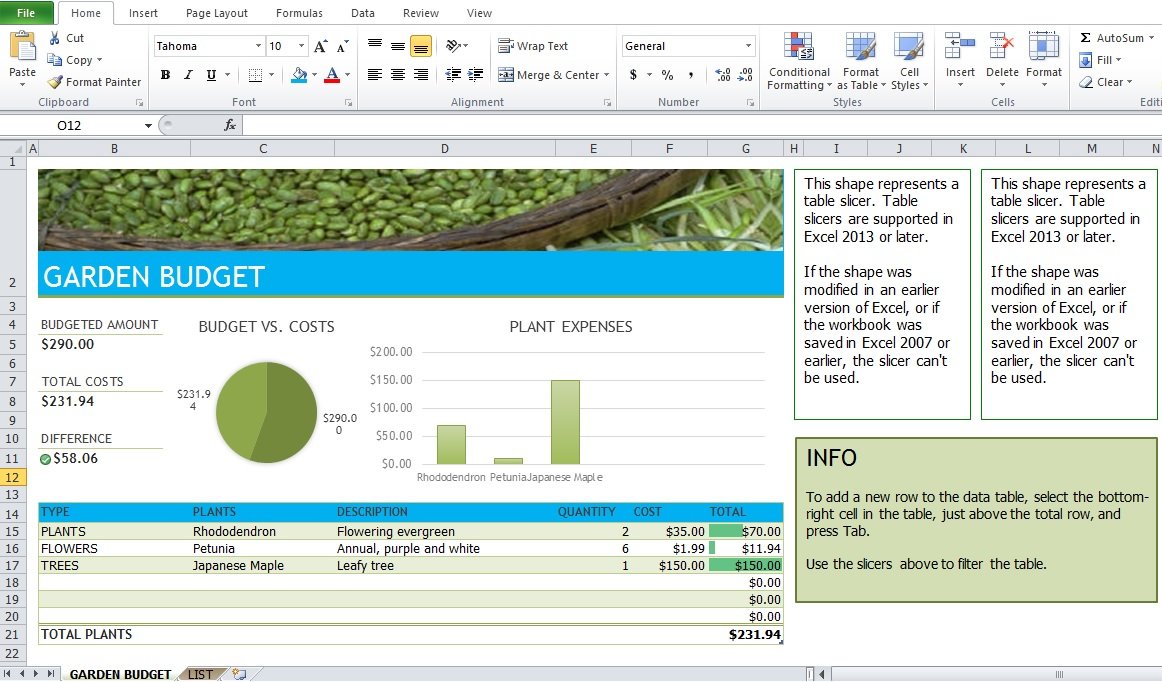Screen dimensions: 1162x682
Task: Apply percent style format
Action: point(668,75)
